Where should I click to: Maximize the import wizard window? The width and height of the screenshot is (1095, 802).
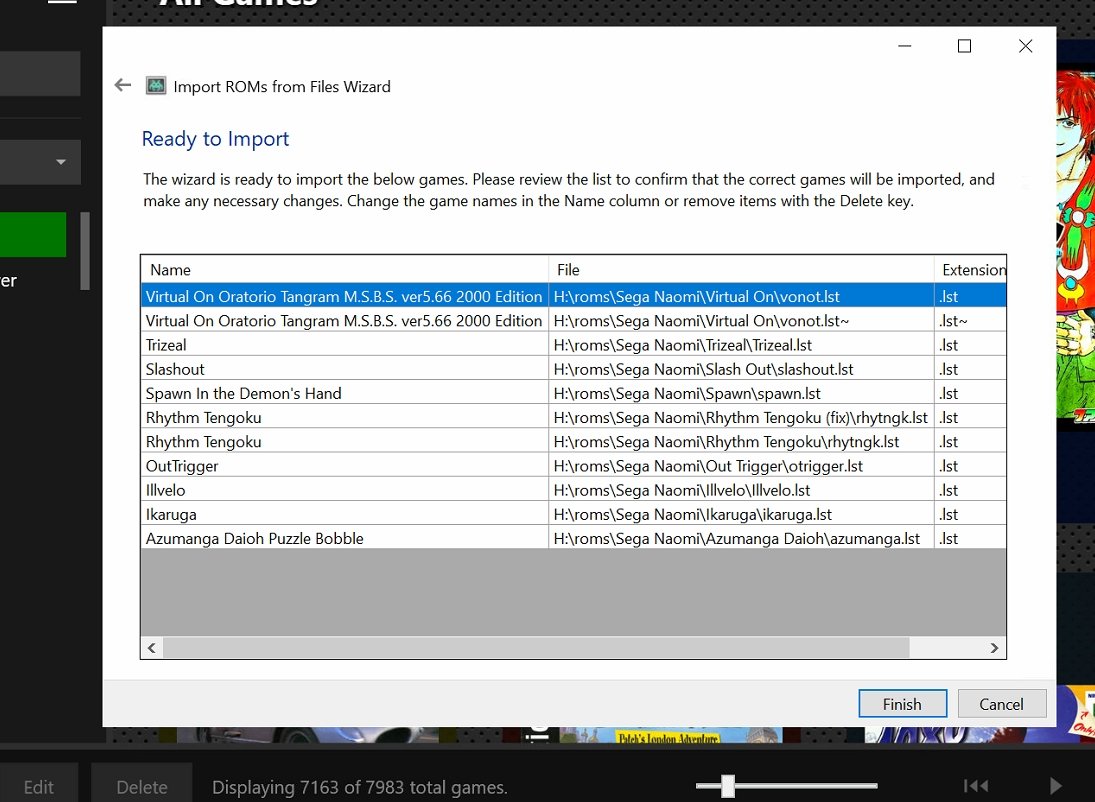[x=964, y=46]
